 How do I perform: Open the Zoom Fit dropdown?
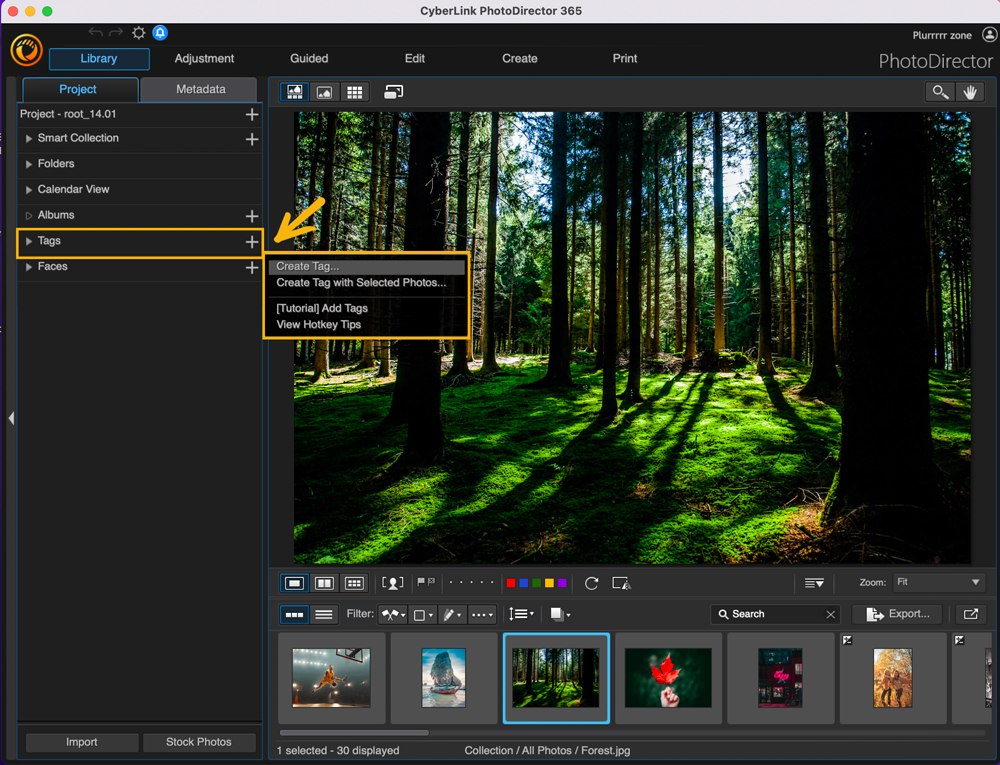tap(937, 582)
